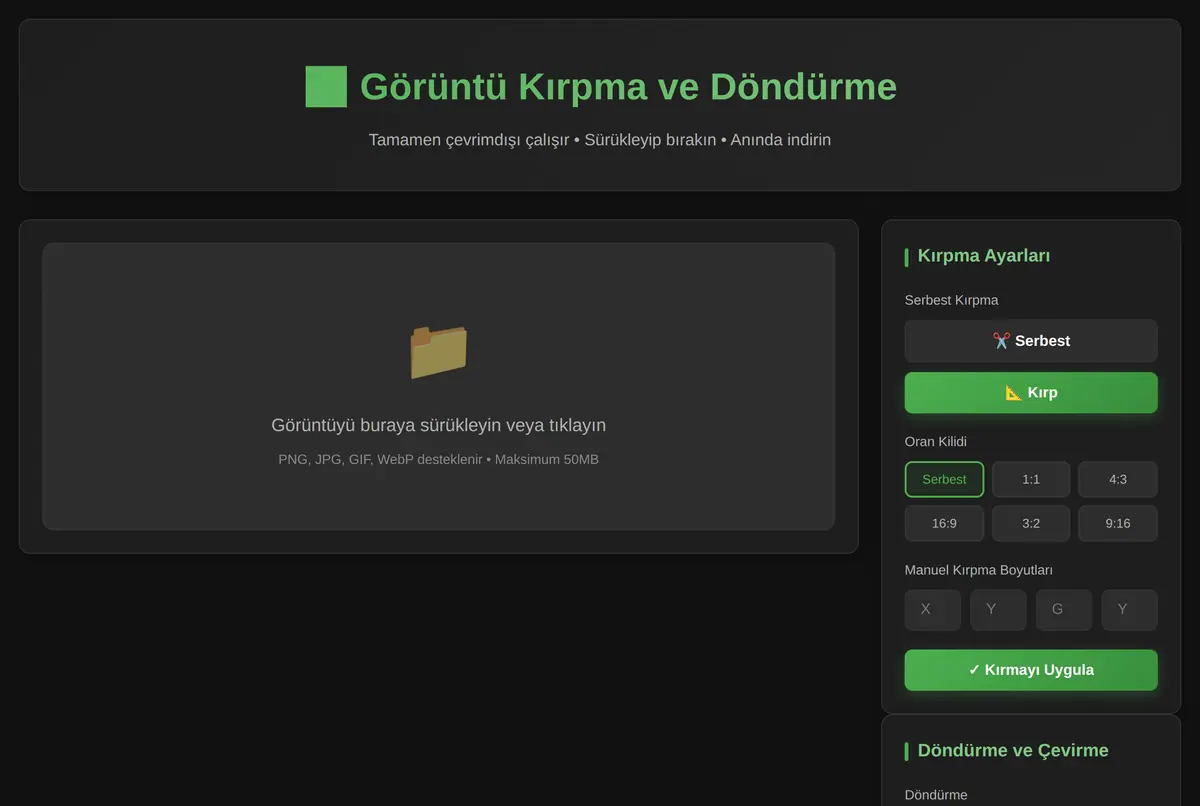Pick the 9:16 portrait ratio
Image resolution: width=1200 pixels, height=806 pixels.
[x=1118, y=523]
